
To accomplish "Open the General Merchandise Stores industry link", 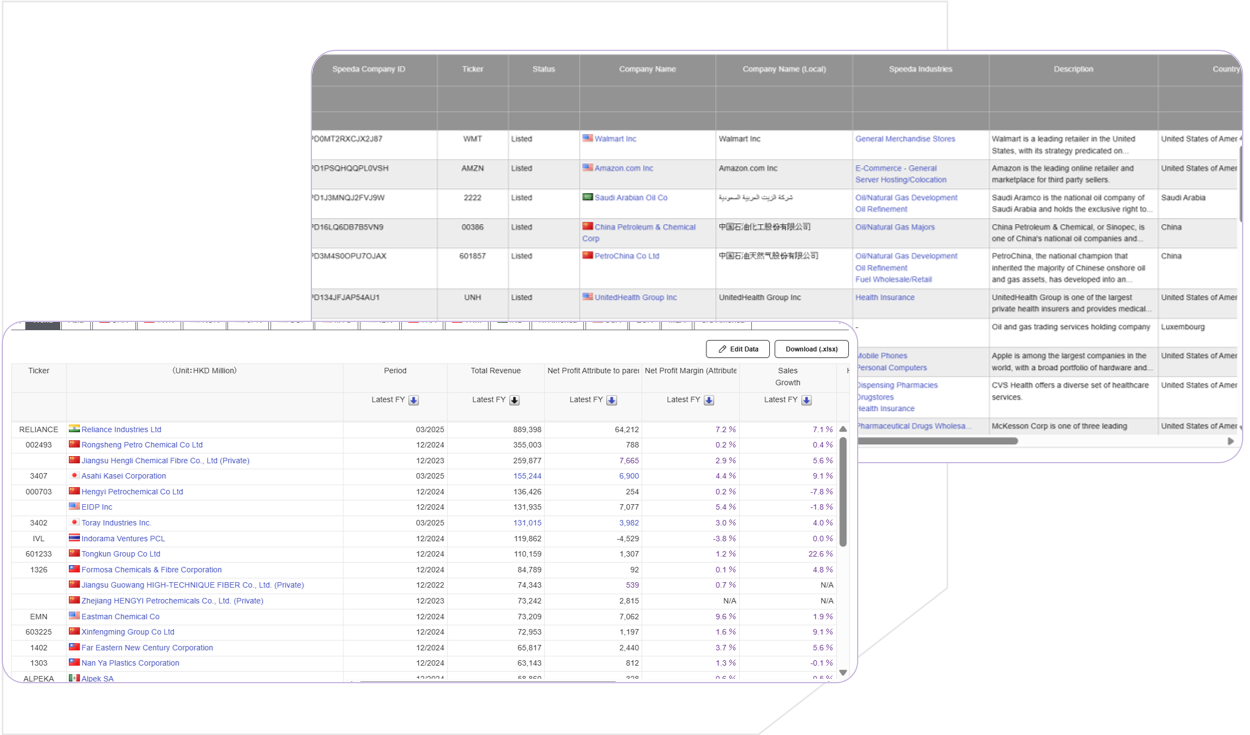I will click(905, 139).
